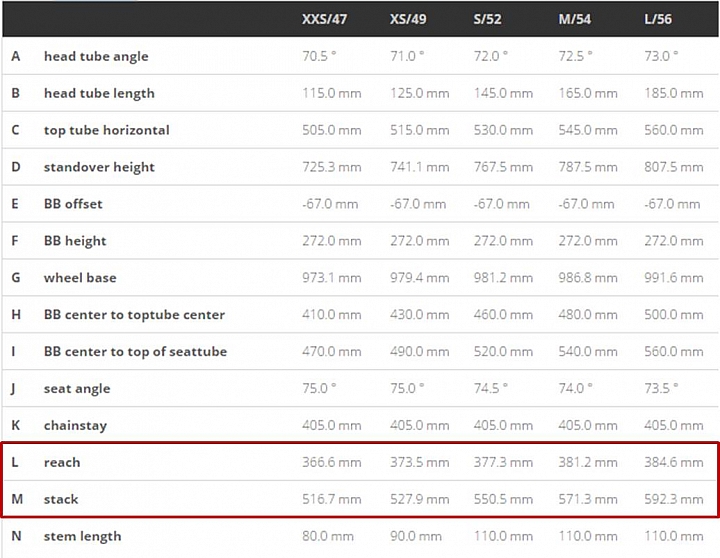Select the head tube length label
The image size is (720, 558).
99,93
